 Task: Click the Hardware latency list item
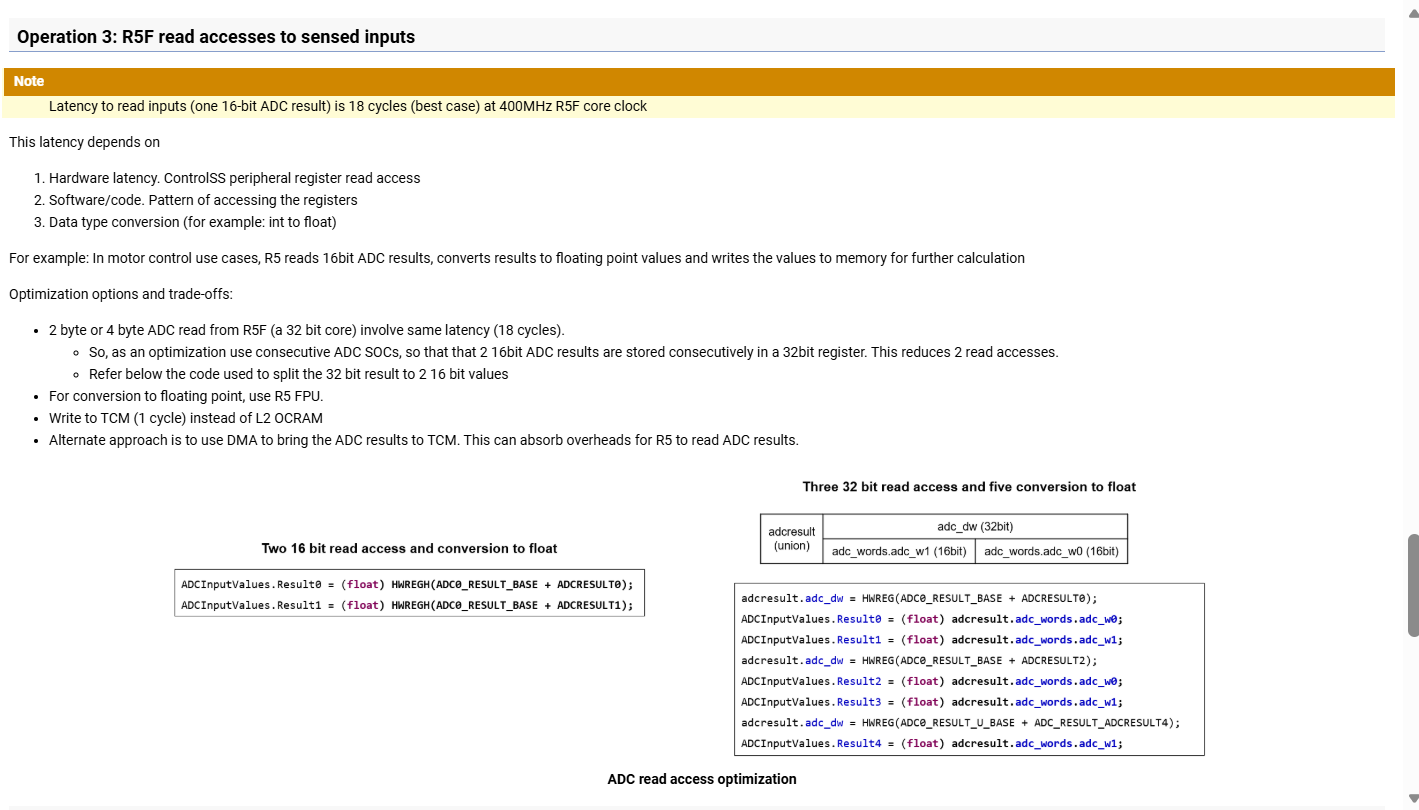tap(234, 178)
